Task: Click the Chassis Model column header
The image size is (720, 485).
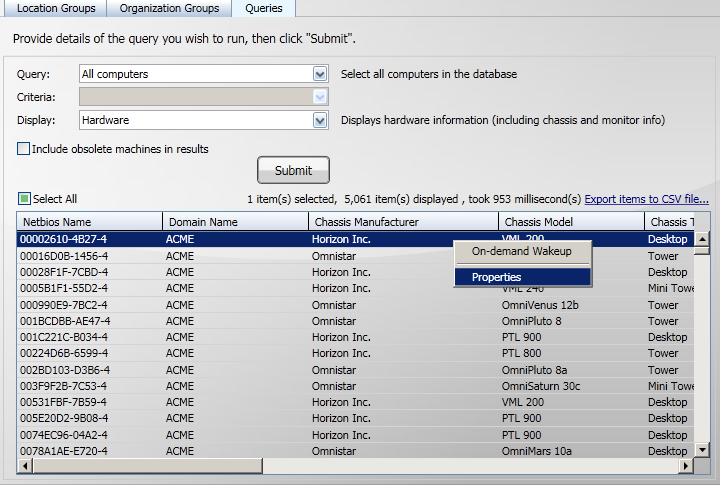Action: click(x=570, y=221)
